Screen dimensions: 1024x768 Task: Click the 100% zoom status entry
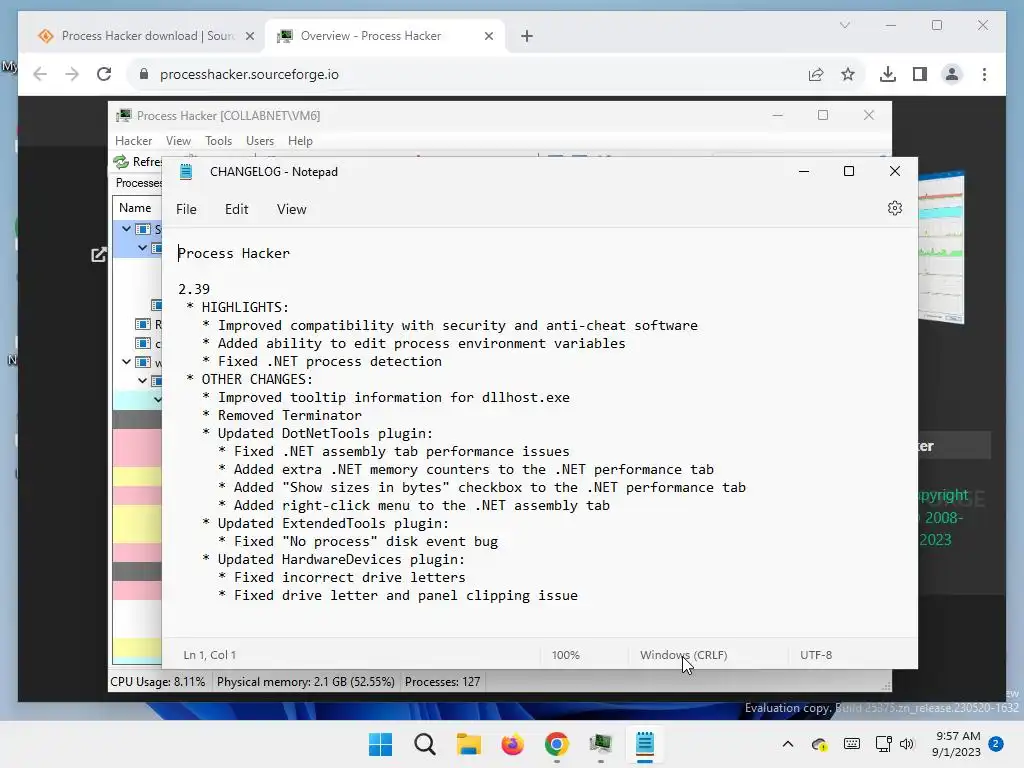pyautogui.click(x=566, y=655)
